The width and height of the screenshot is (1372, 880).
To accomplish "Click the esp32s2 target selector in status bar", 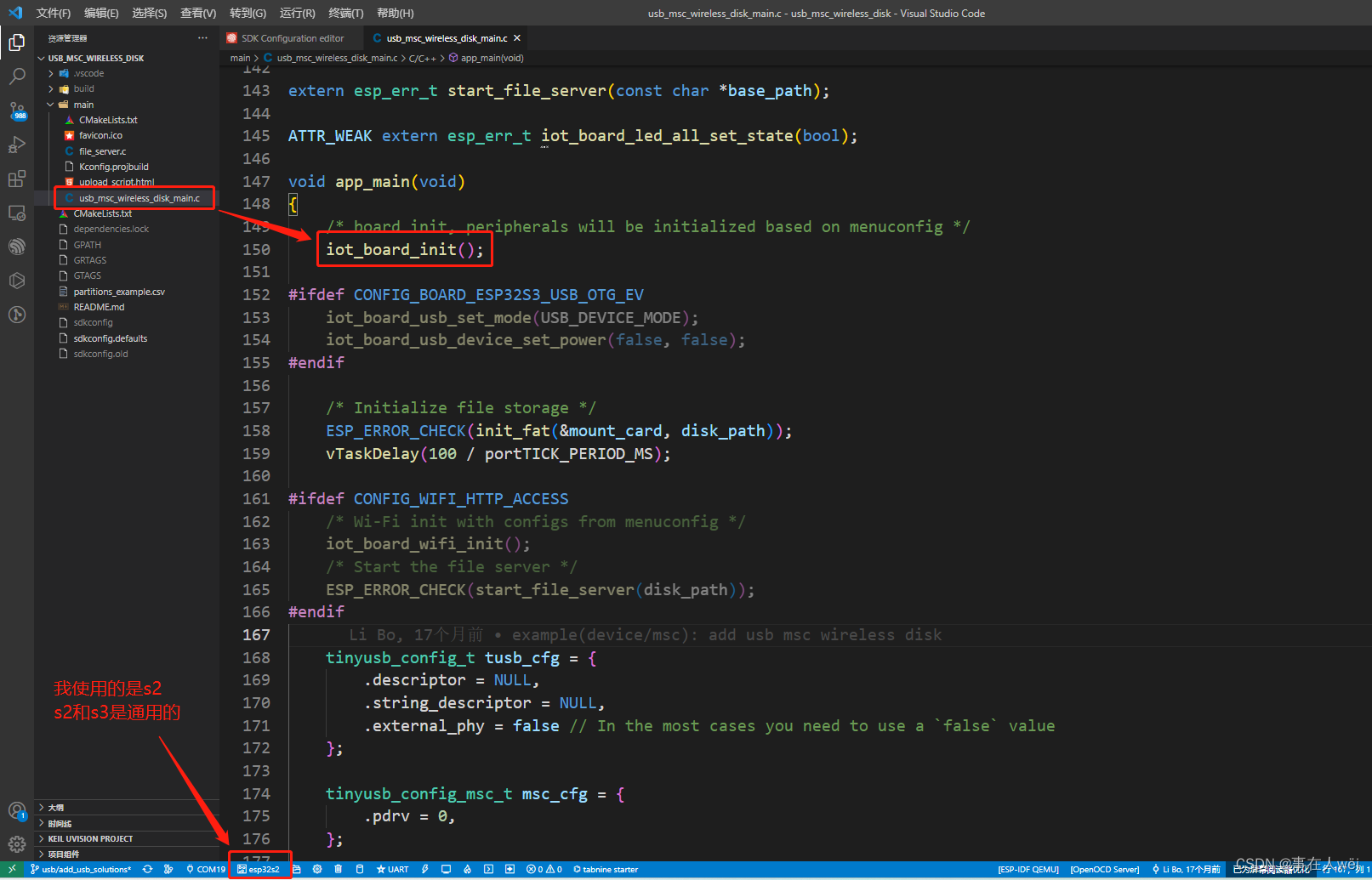I will [x=259, y=869].
